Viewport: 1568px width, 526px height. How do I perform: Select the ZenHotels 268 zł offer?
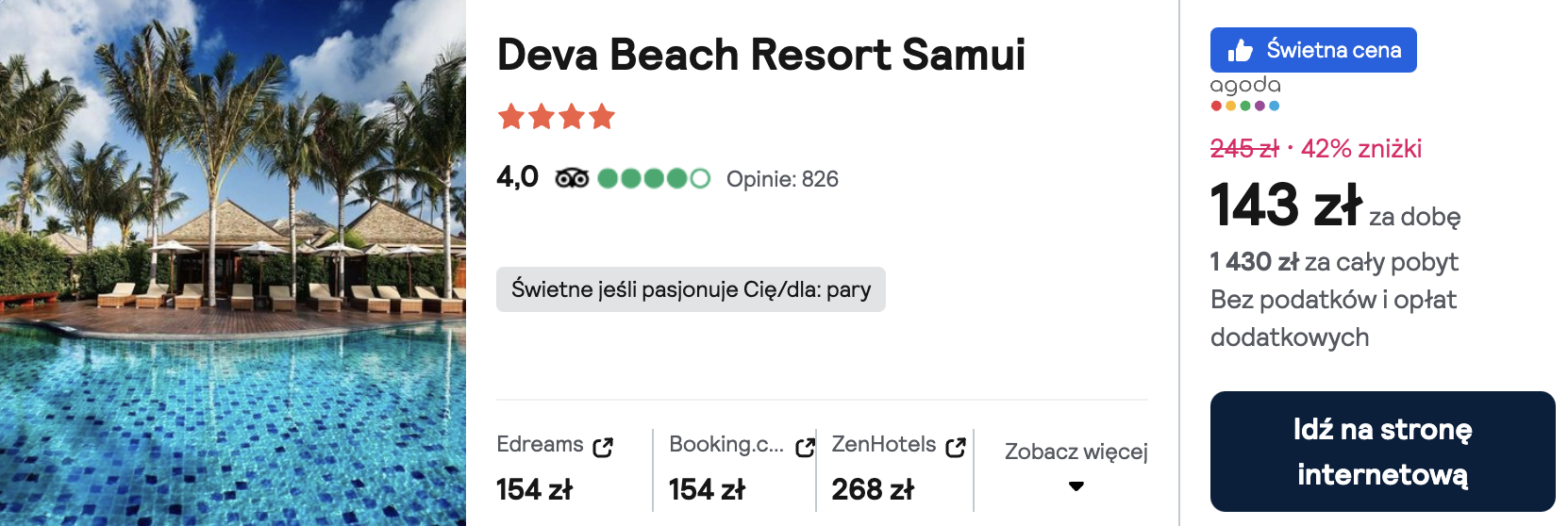click(x=898, y=468)
